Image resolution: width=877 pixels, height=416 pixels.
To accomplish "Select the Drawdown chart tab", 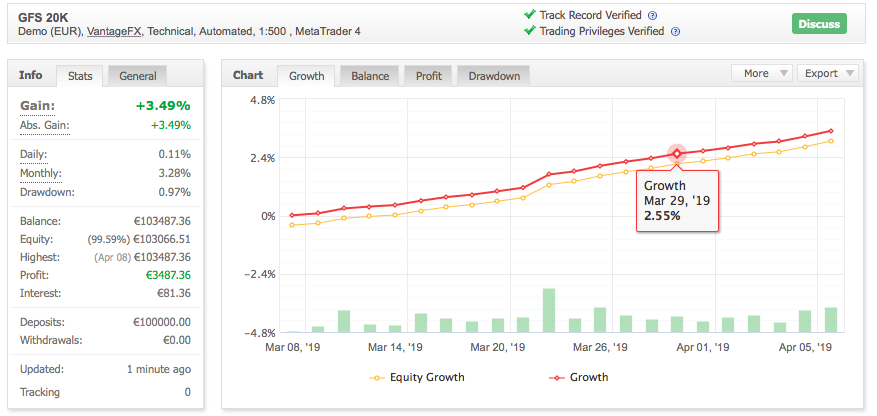I will pyautogui.click(x=494, y=76).
